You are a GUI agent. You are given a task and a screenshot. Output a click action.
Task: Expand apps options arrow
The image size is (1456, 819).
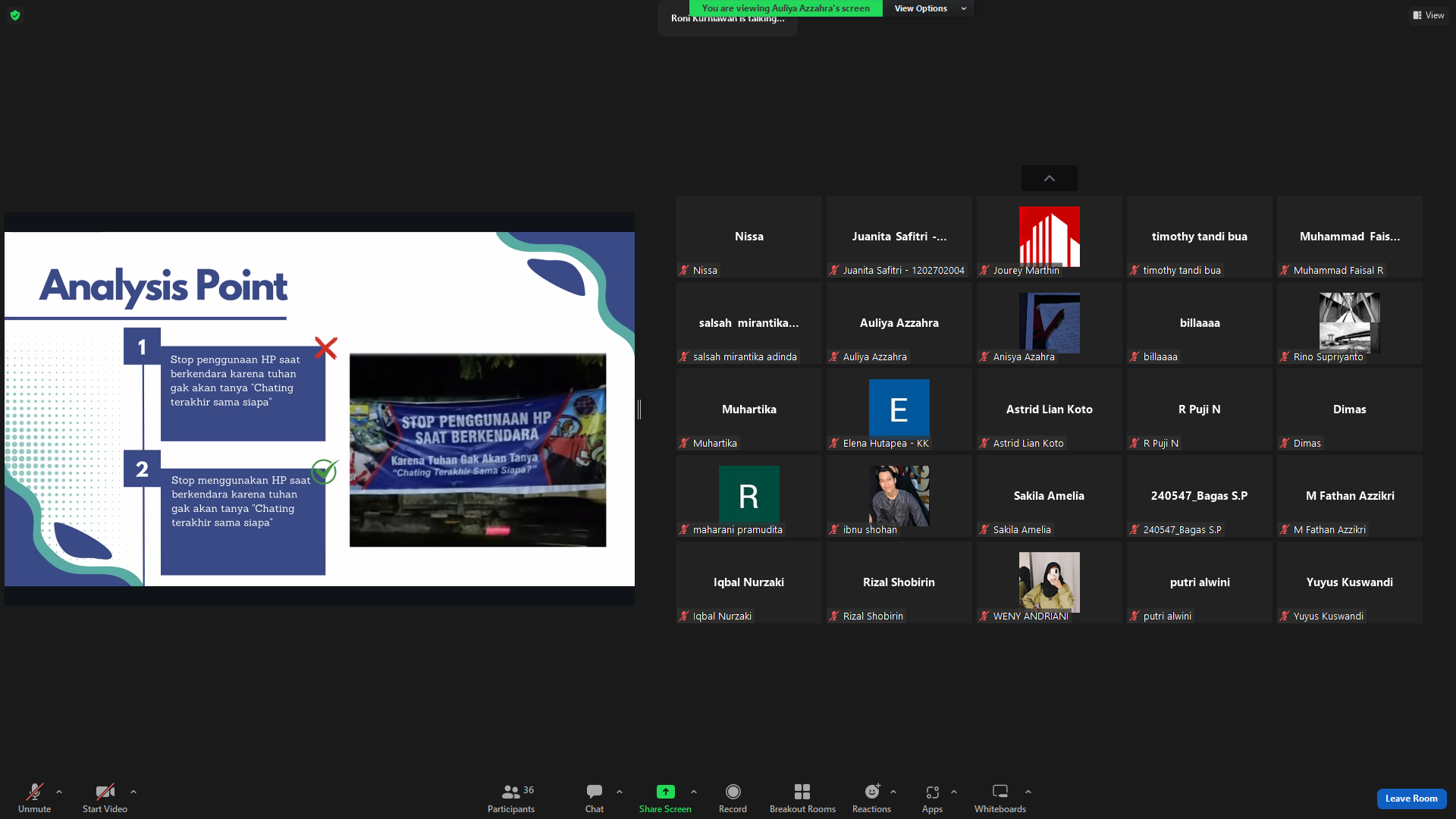[954, 792]
